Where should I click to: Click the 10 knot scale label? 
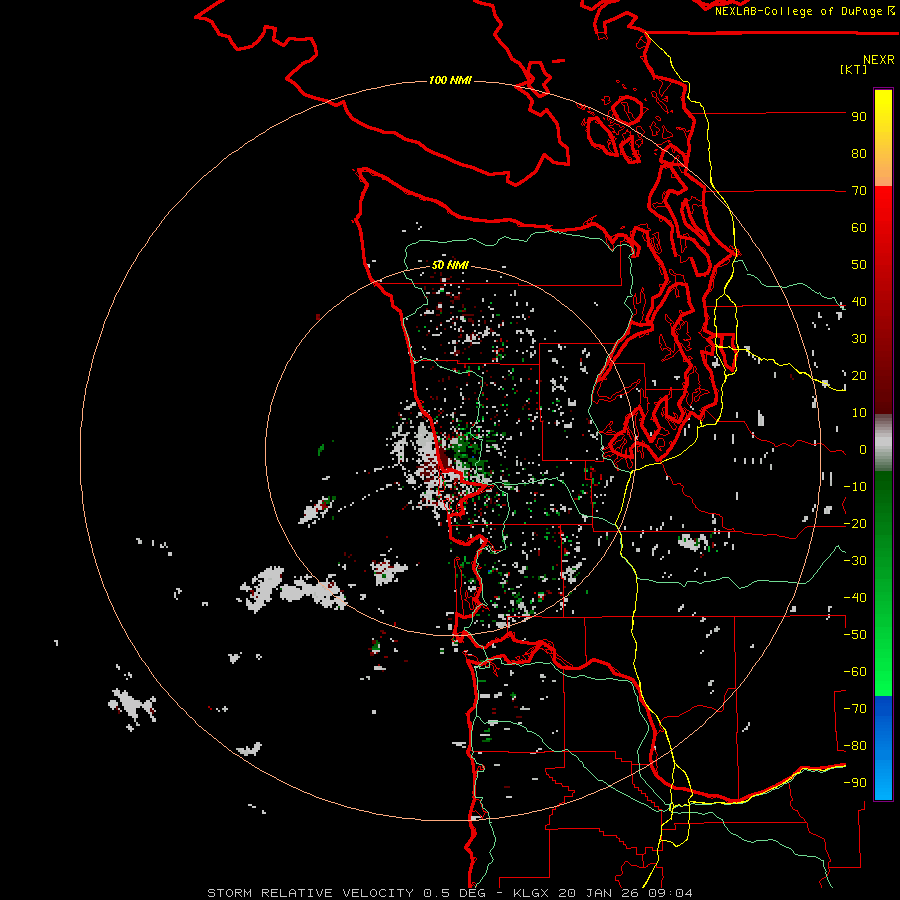point(859,413)
